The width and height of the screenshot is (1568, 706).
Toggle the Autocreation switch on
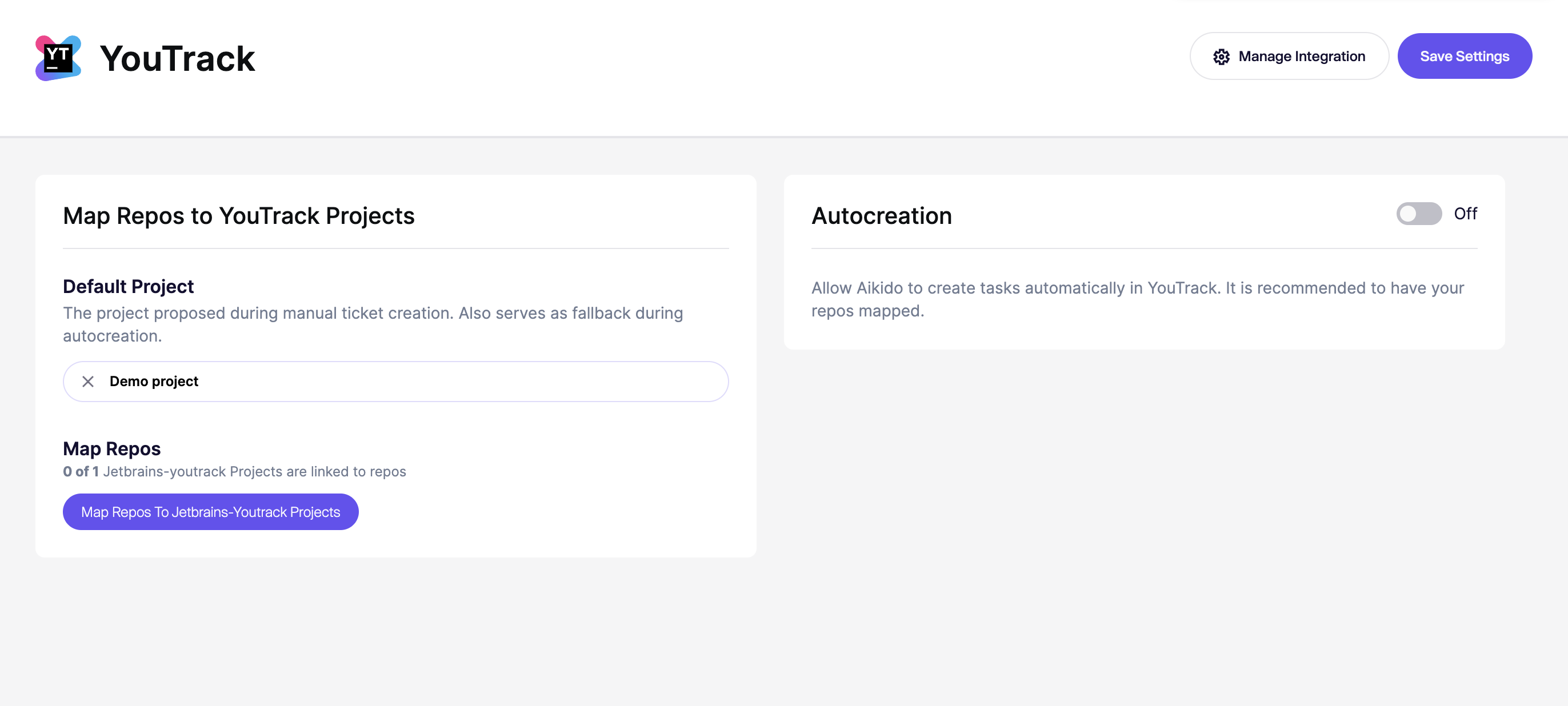(1418, 214)
